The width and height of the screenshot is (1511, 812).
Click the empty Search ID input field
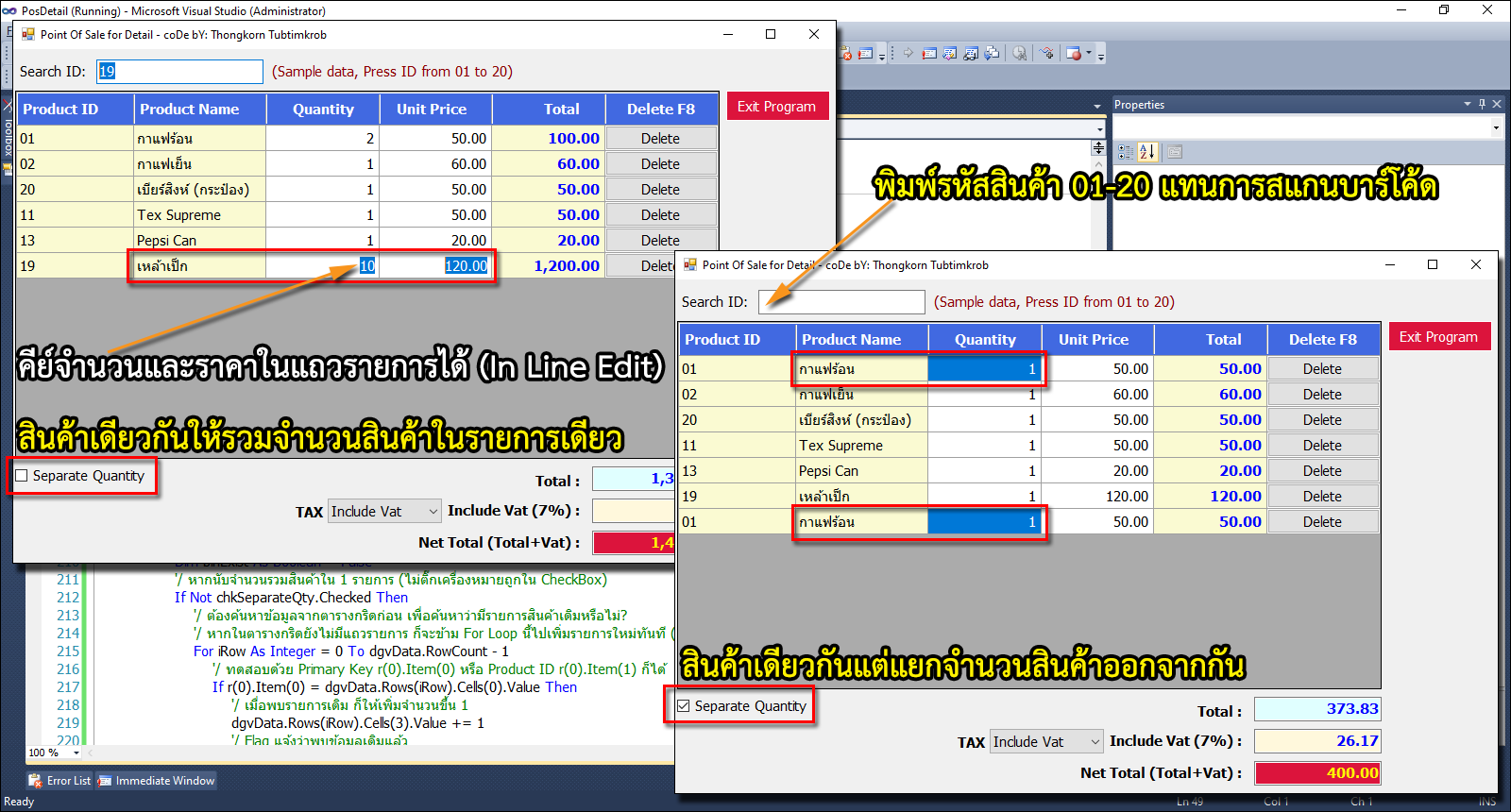(841, 302)
